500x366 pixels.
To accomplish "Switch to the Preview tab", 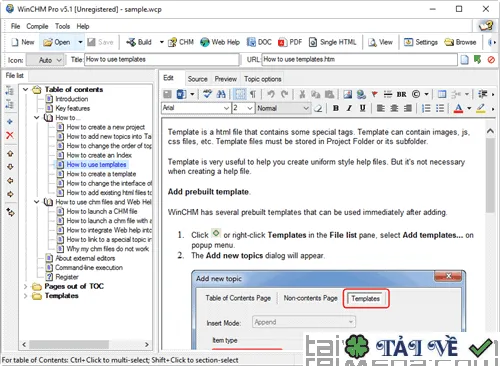I will [226, 79].
